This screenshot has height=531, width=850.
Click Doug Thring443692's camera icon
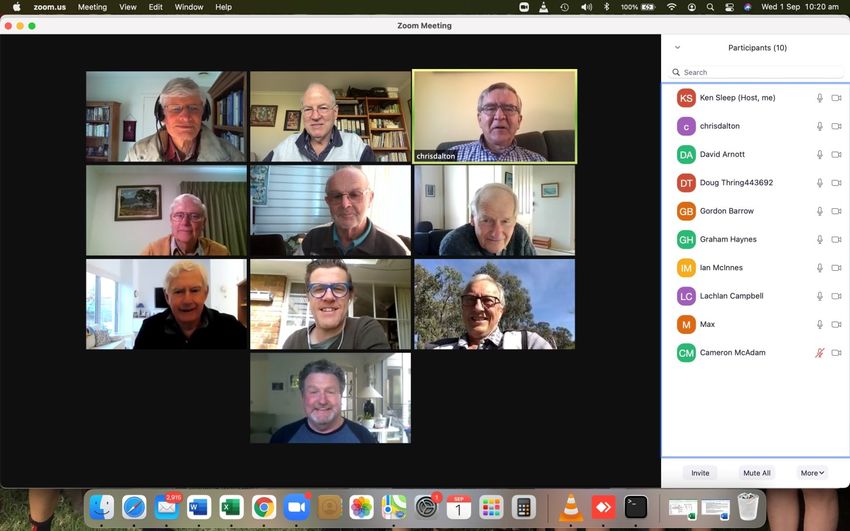pyautogui.click(x=836, y=183)
